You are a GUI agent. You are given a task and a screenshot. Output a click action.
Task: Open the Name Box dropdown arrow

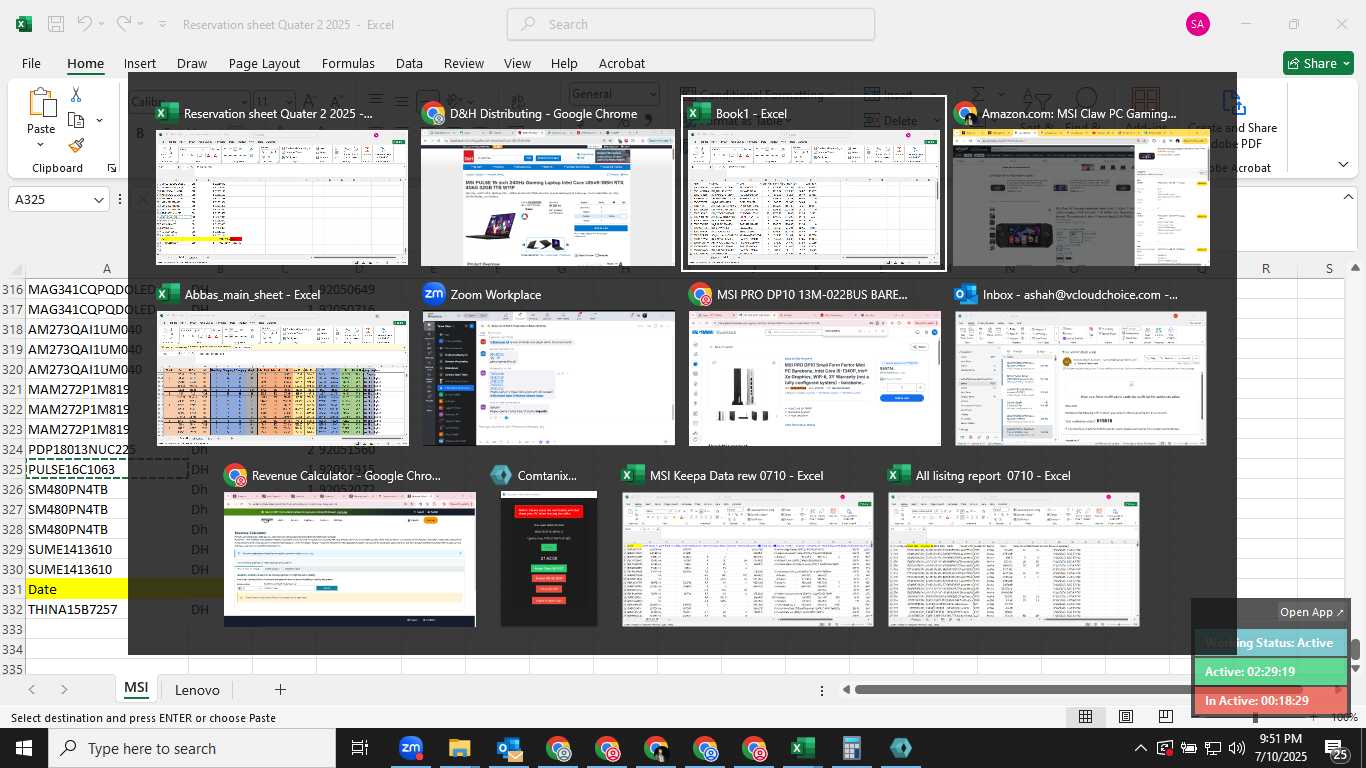[x=99, y=200]
